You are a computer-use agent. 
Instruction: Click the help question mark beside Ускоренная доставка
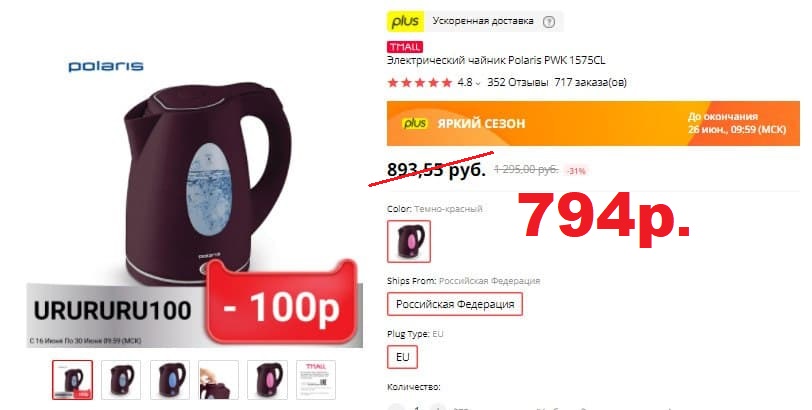point(548,22)
